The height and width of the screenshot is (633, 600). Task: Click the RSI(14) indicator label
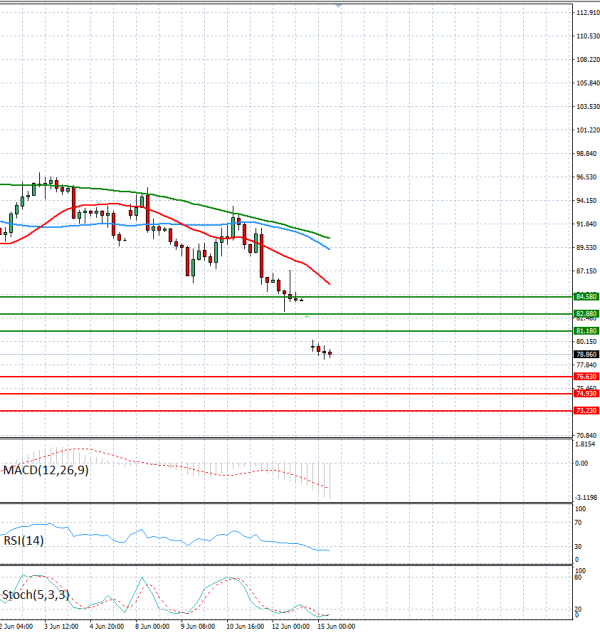click(x=23, y=541)
